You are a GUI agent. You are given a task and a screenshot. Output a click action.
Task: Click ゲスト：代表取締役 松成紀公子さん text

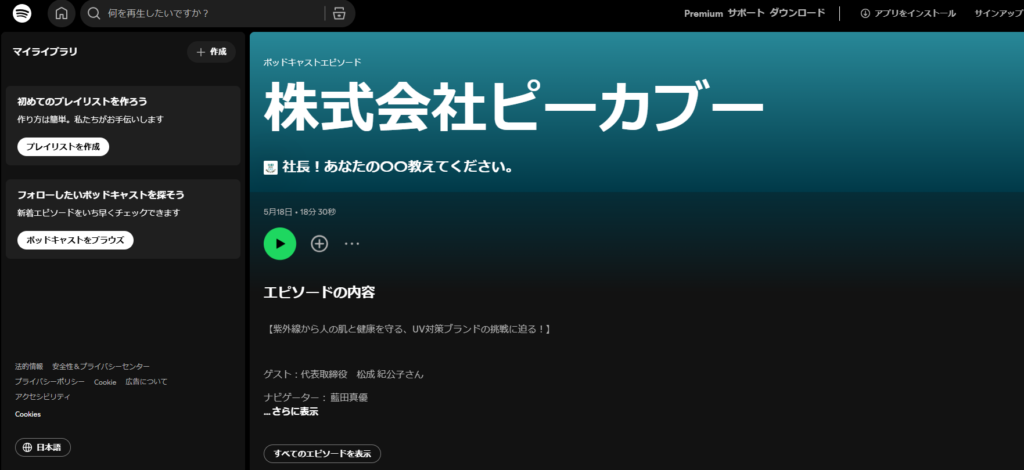(x=344, y=375)
